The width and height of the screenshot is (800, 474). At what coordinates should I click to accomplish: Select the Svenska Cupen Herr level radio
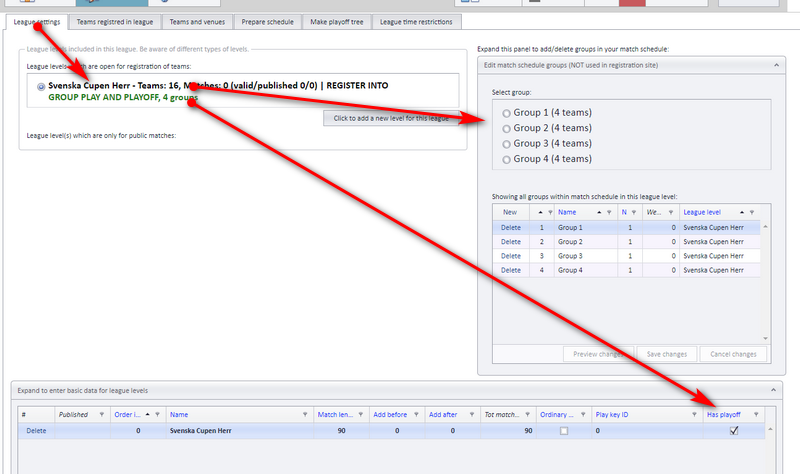tap(41, 87)
